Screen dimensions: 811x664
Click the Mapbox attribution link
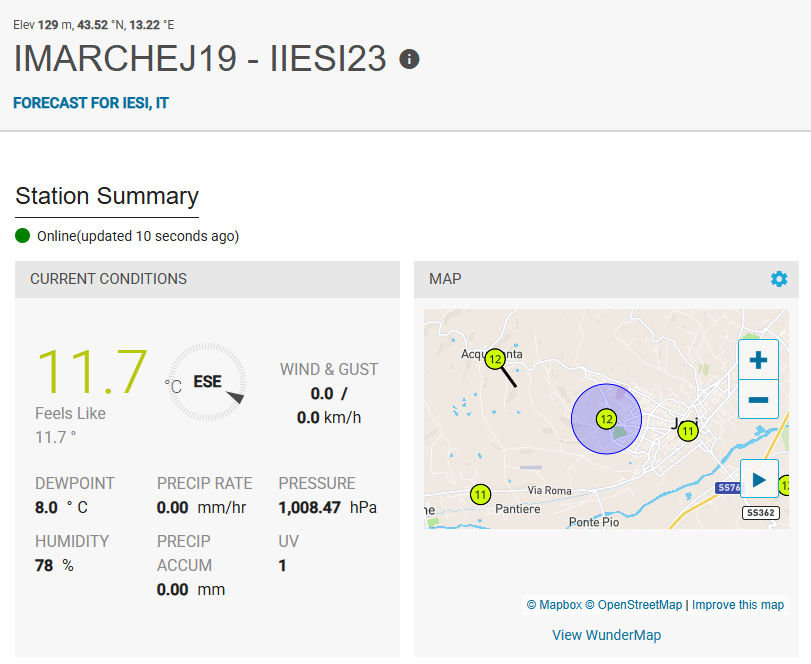coord(553,605)
